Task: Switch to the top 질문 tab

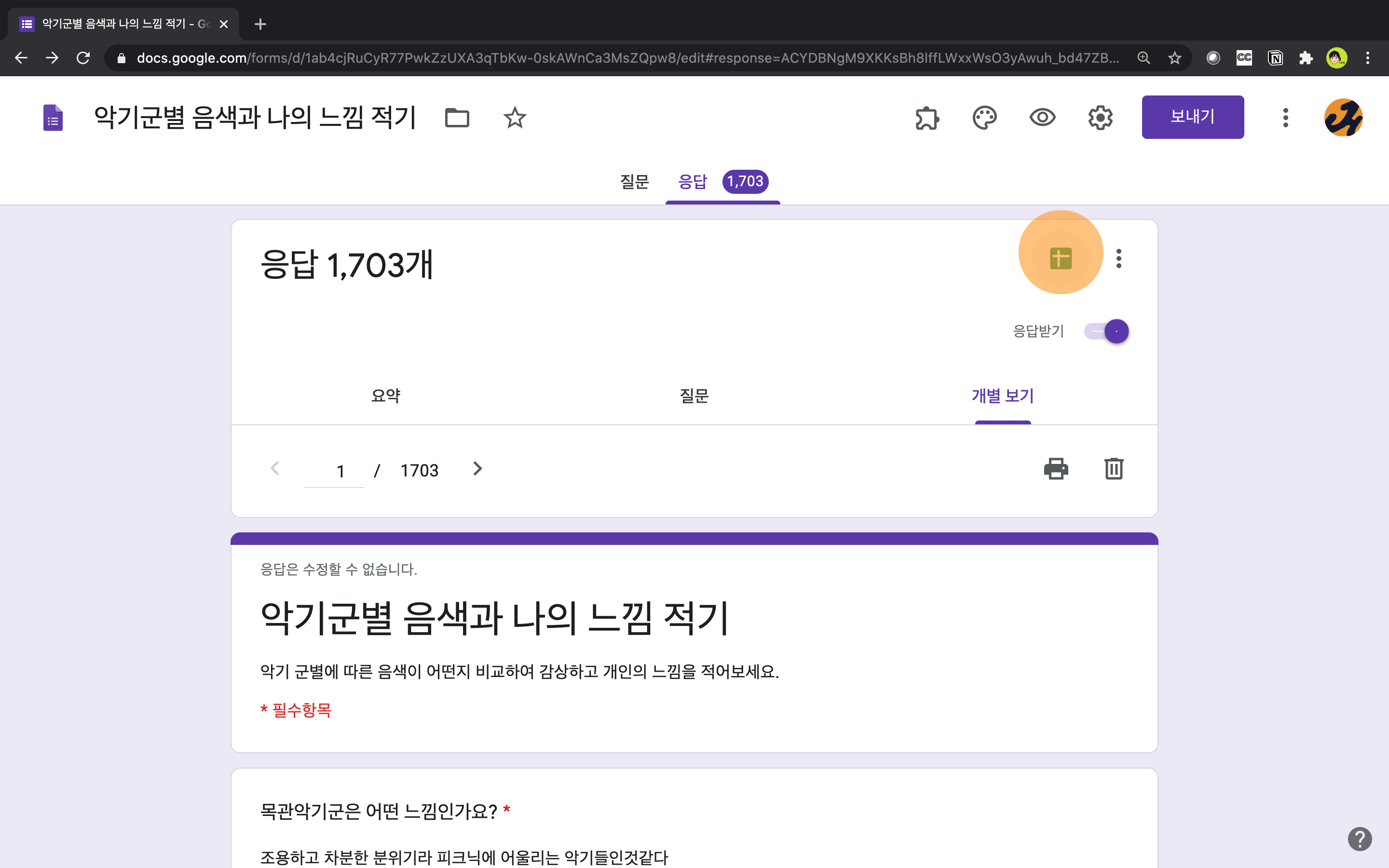Action: pos(634,181)
